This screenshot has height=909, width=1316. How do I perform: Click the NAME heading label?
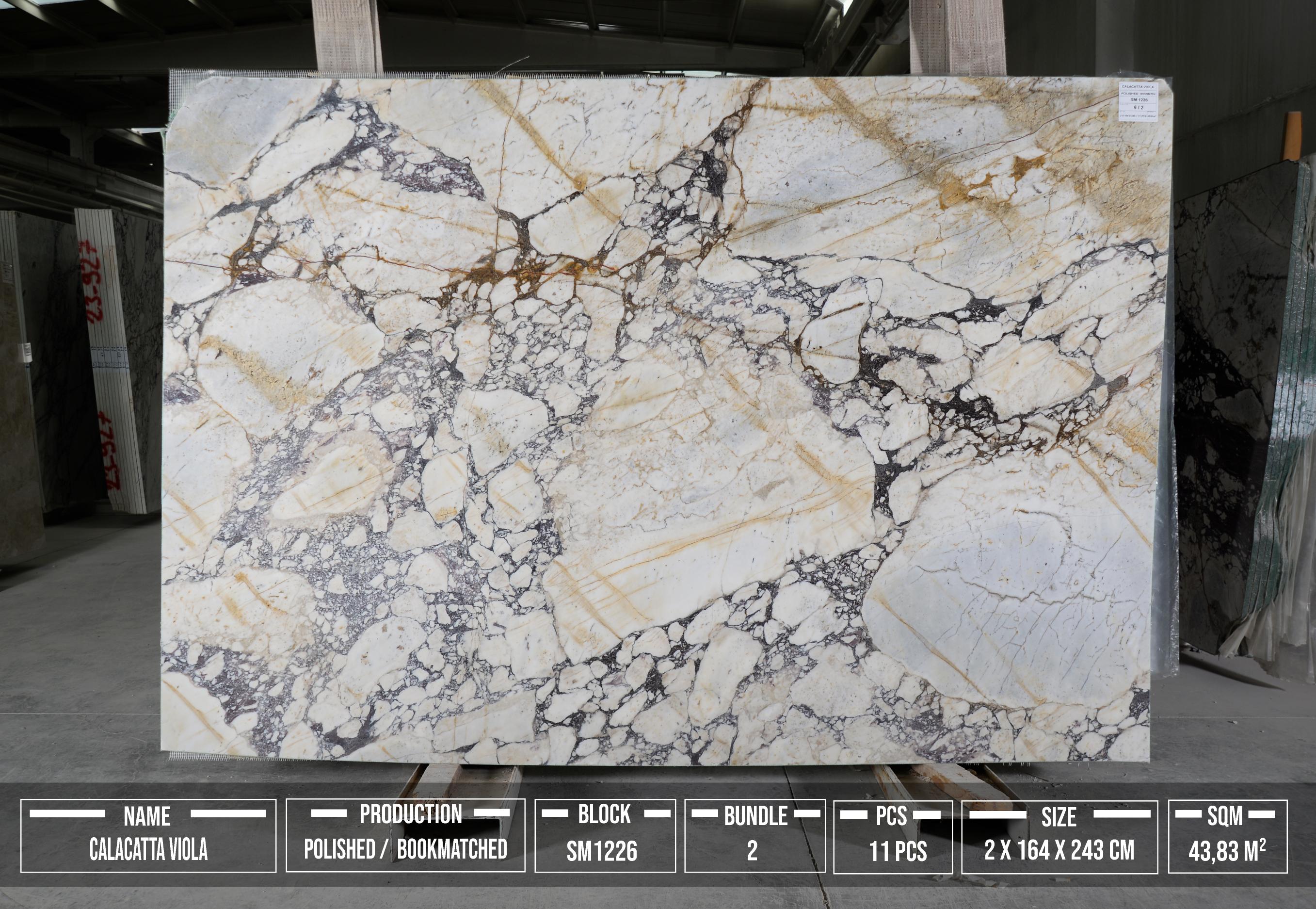(x=147, y=816)
